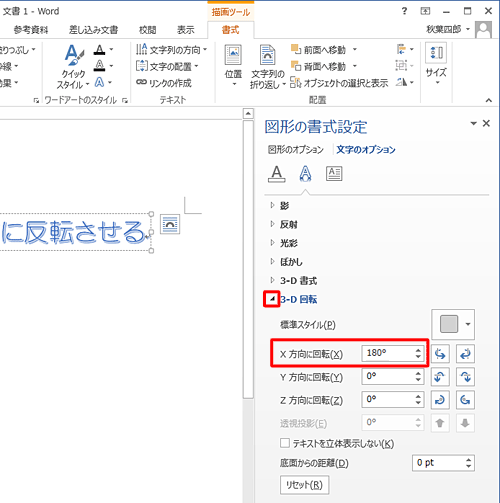
Task: Open the Send Backward dropdown arrow
Action: [x=355, y=66]
